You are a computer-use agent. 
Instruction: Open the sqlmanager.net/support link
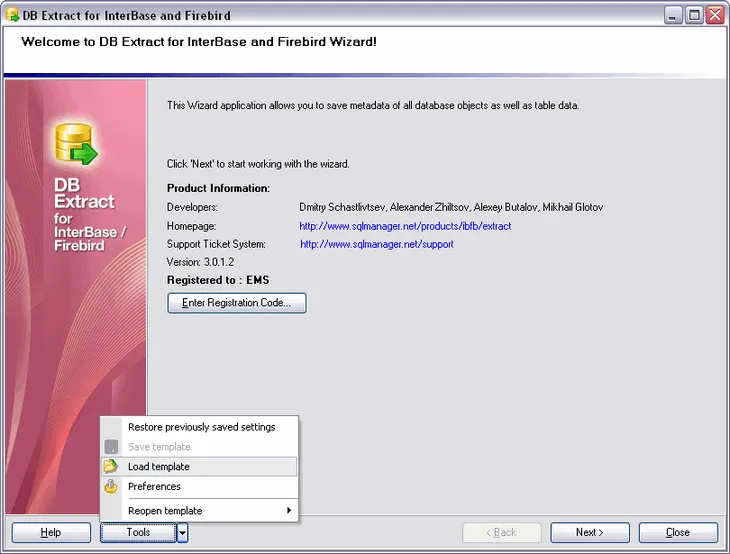pyautogui.click(x=377, y=244)
